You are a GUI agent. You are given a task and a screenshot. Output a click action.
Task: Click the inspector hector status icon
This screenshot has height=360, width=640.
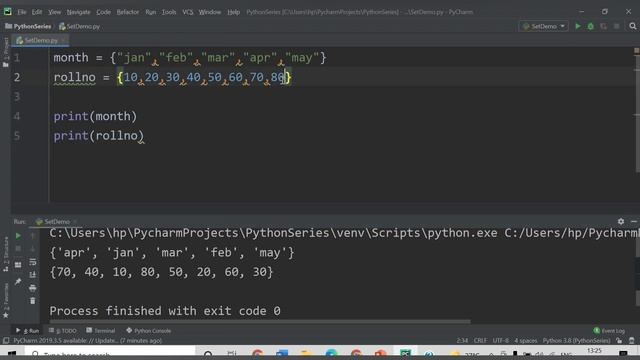click(x=632, y=340)
